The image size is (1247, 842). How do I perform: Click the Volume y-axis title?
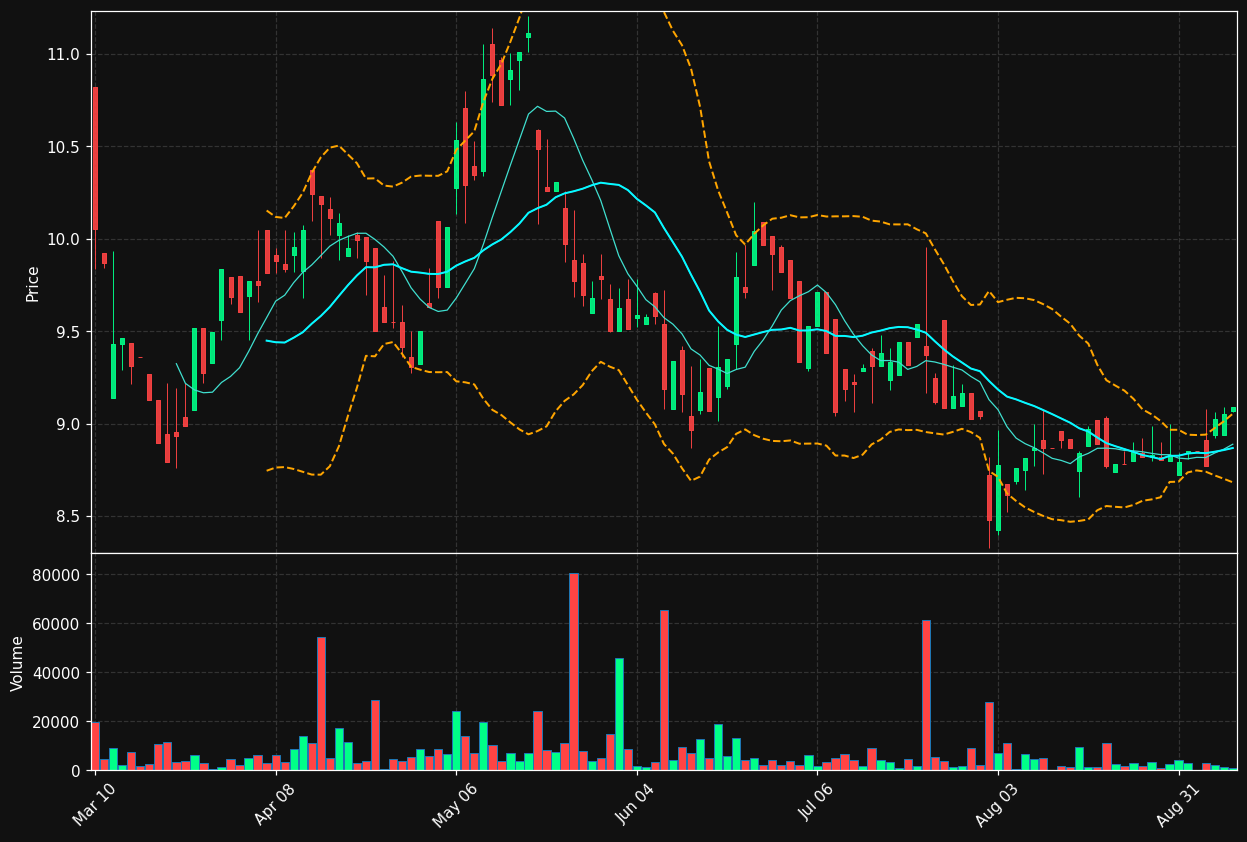pos(18,663)
